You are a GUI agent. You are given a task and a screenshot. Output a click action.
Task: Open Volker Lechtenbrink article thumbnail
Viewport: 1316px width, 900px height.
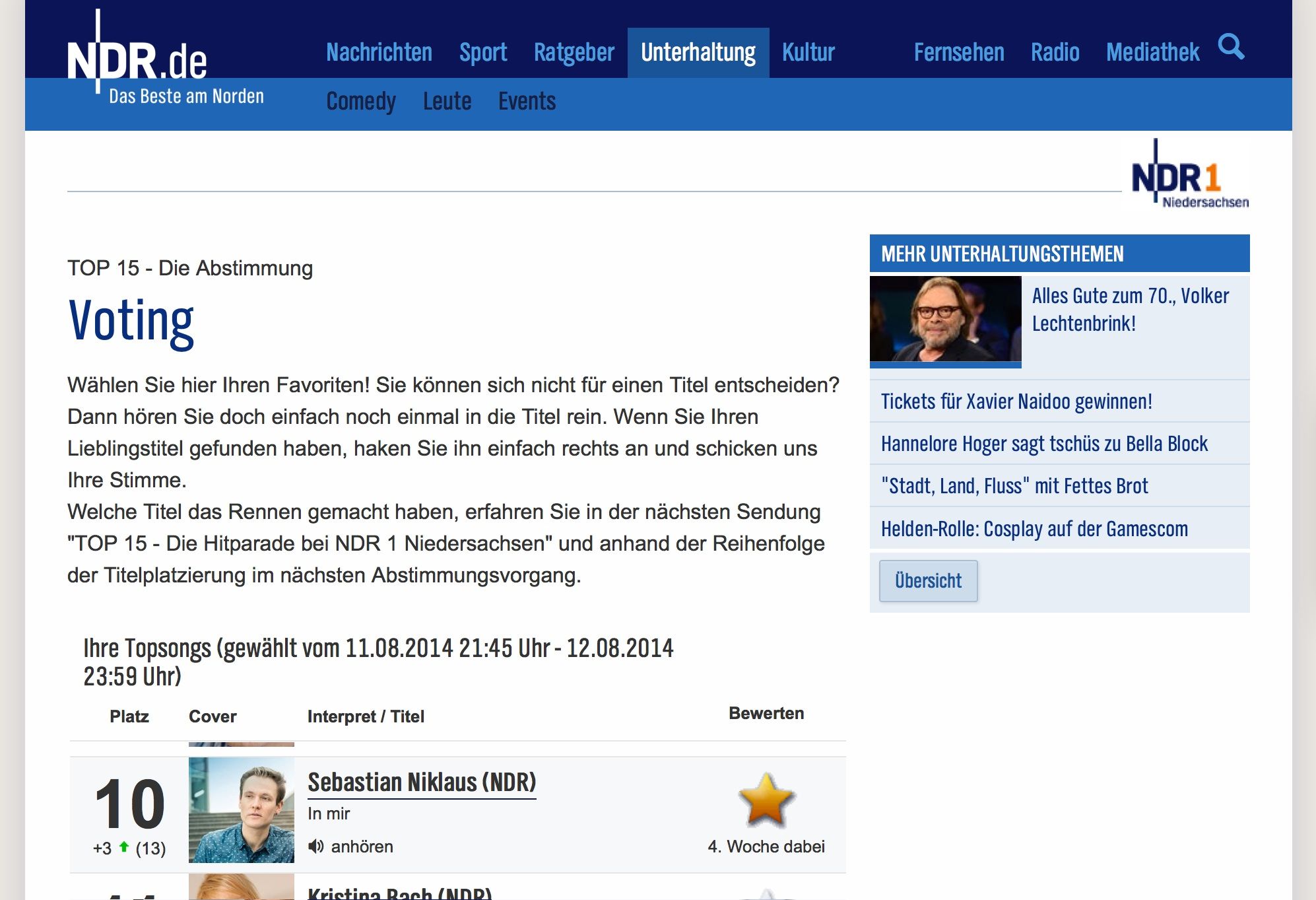[946, 321]
